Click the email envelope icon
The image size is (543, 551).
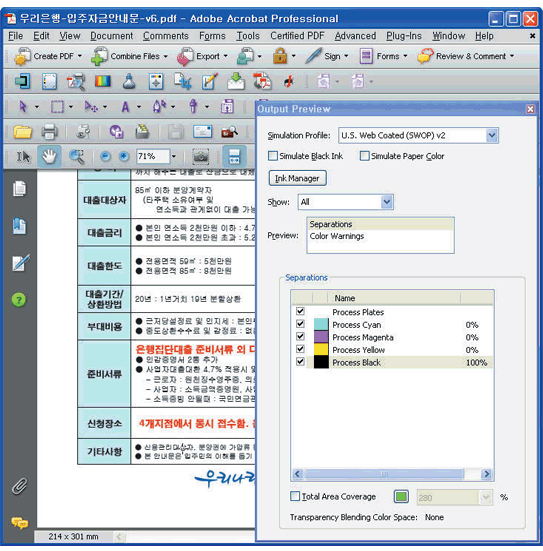pyautogui.click(x=202, y=132)
